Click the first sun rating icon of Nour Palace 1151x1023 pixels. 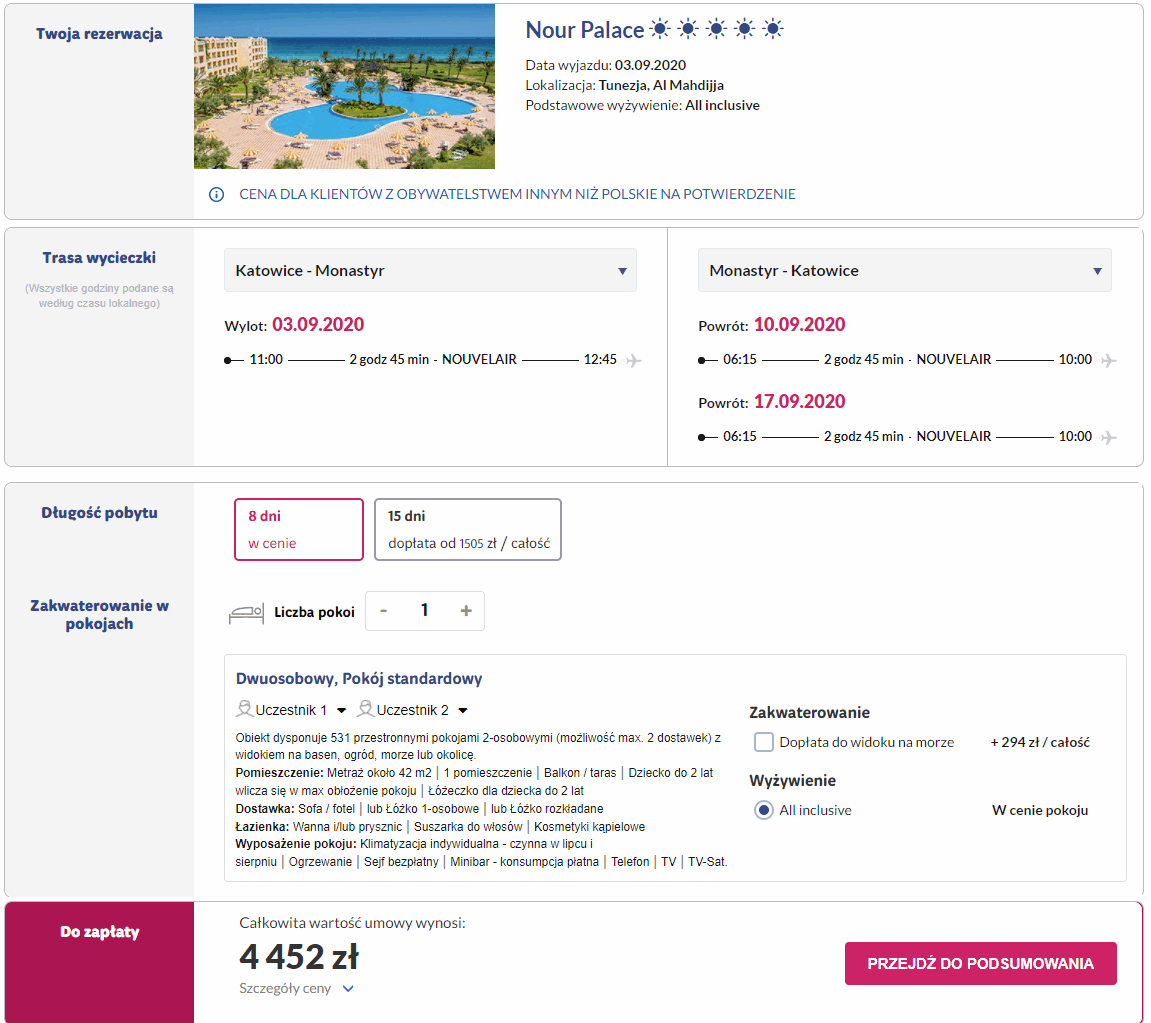[x=660, y=29]
